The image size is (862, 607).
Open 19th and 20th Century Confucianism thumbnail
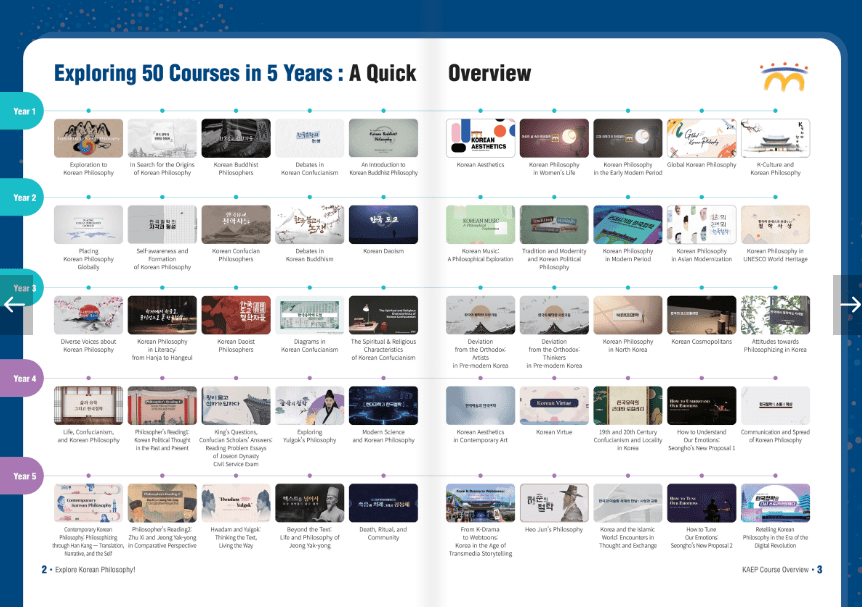pos(628,405)
